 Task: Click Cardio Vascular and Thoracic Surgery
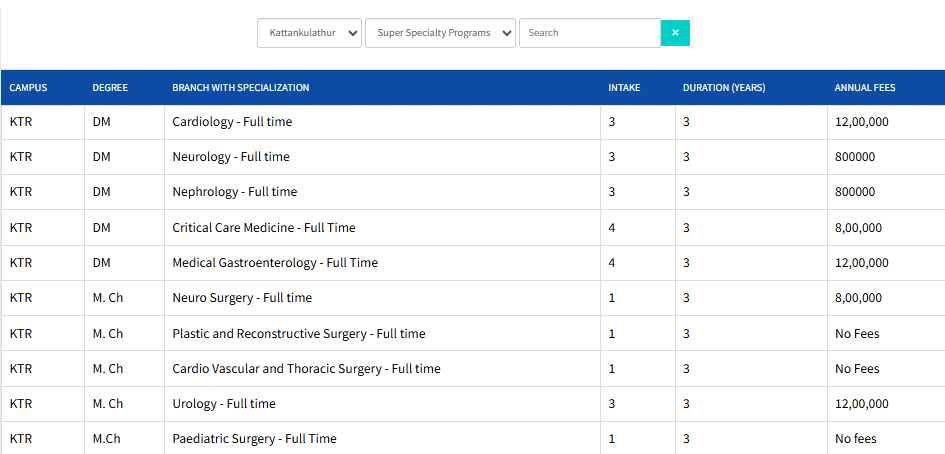click(x=306, y=369)
